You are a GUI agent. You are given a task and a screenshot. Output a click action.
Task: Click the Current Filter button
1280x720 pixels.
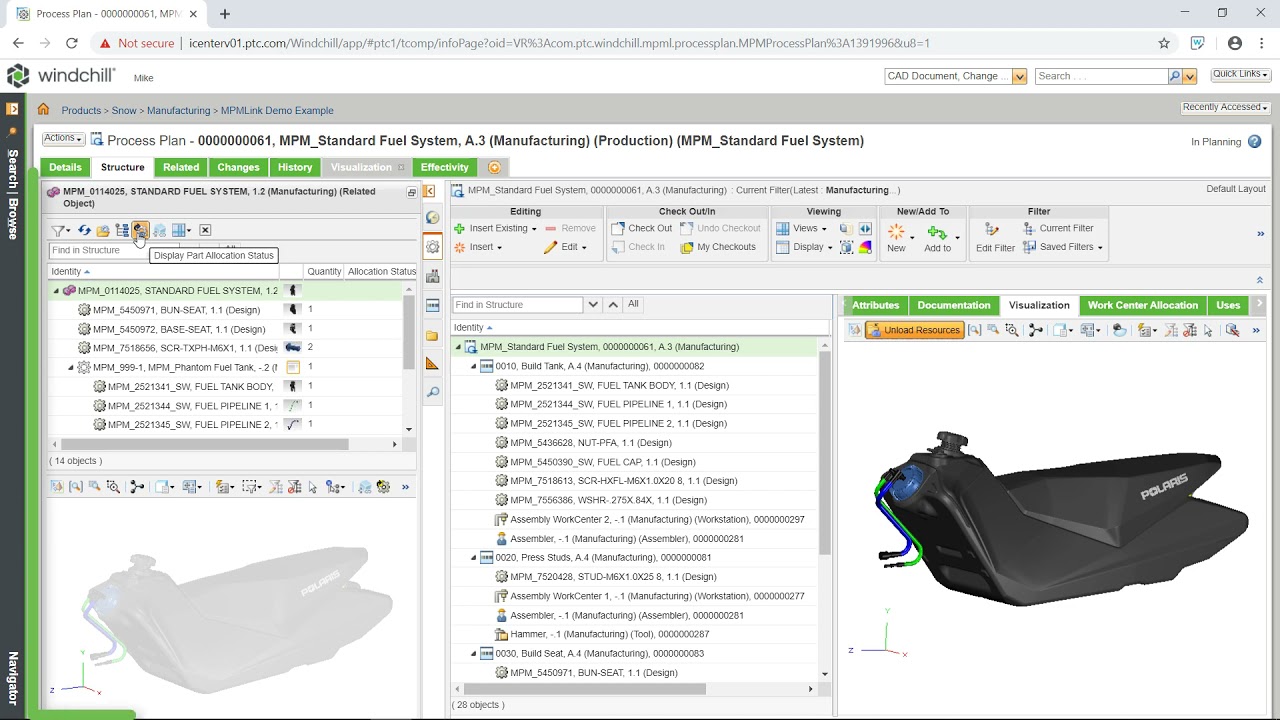tap(1058, 228)
